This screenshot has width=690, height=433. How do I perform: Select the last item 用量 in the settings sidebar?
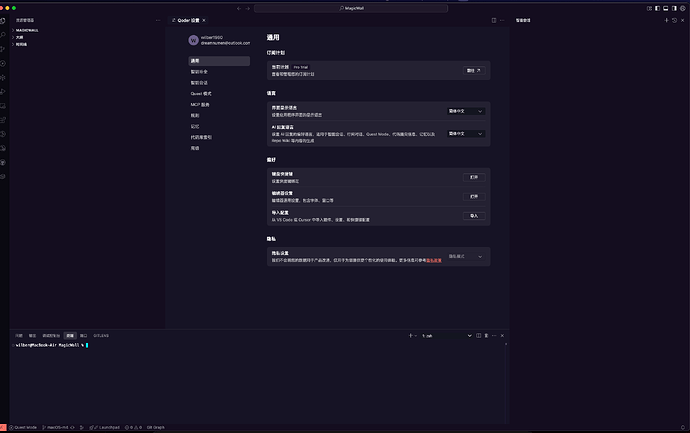[219, 148]
